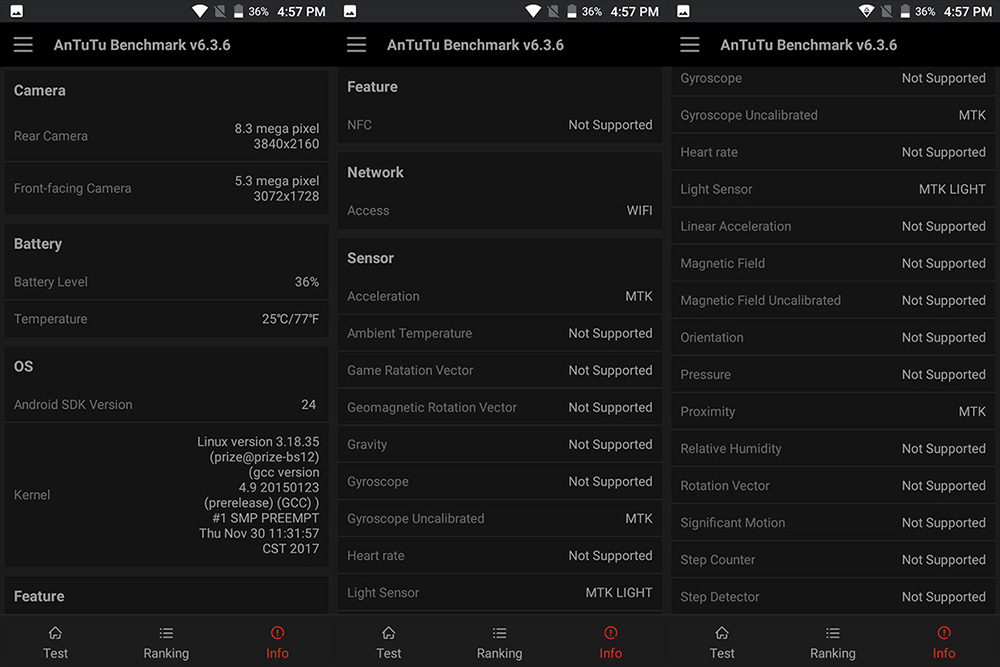Tap Gyroscope Uncalibrated row in middle screenshot
The width and height of the screenshot is (1000, 667).
click(499, 518)
